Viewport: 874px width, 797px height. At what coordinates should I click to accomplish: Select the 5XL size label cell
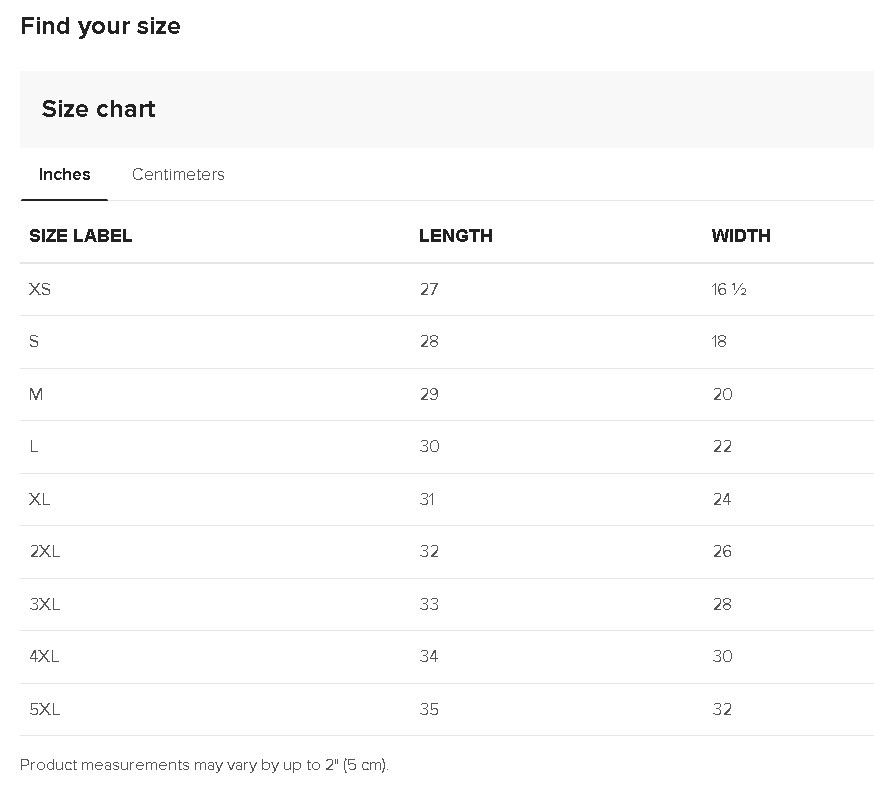(x=45, y=709)
